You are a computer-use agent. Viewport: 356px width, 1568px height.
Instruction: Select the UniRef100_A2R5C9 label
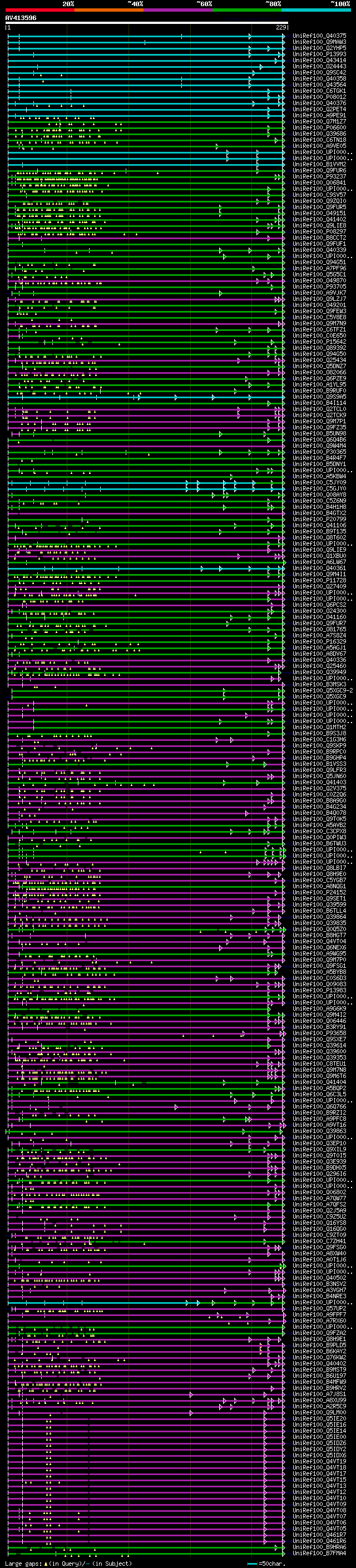click(x=319, y=1406)
